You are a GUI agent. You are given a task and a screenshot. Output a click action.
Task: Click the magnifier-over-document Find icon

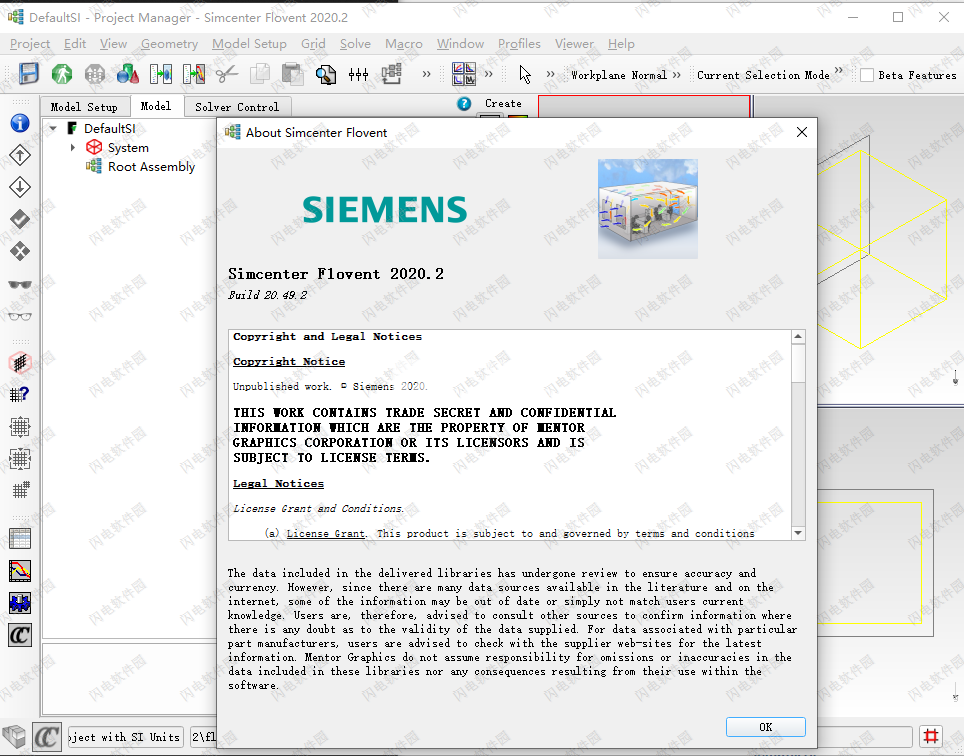tap(326, 74)
